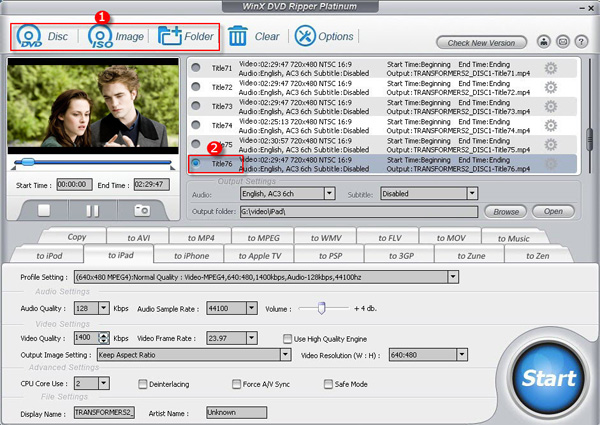
Task: Open the Audio language dropdown
Action: pos(329,193)
